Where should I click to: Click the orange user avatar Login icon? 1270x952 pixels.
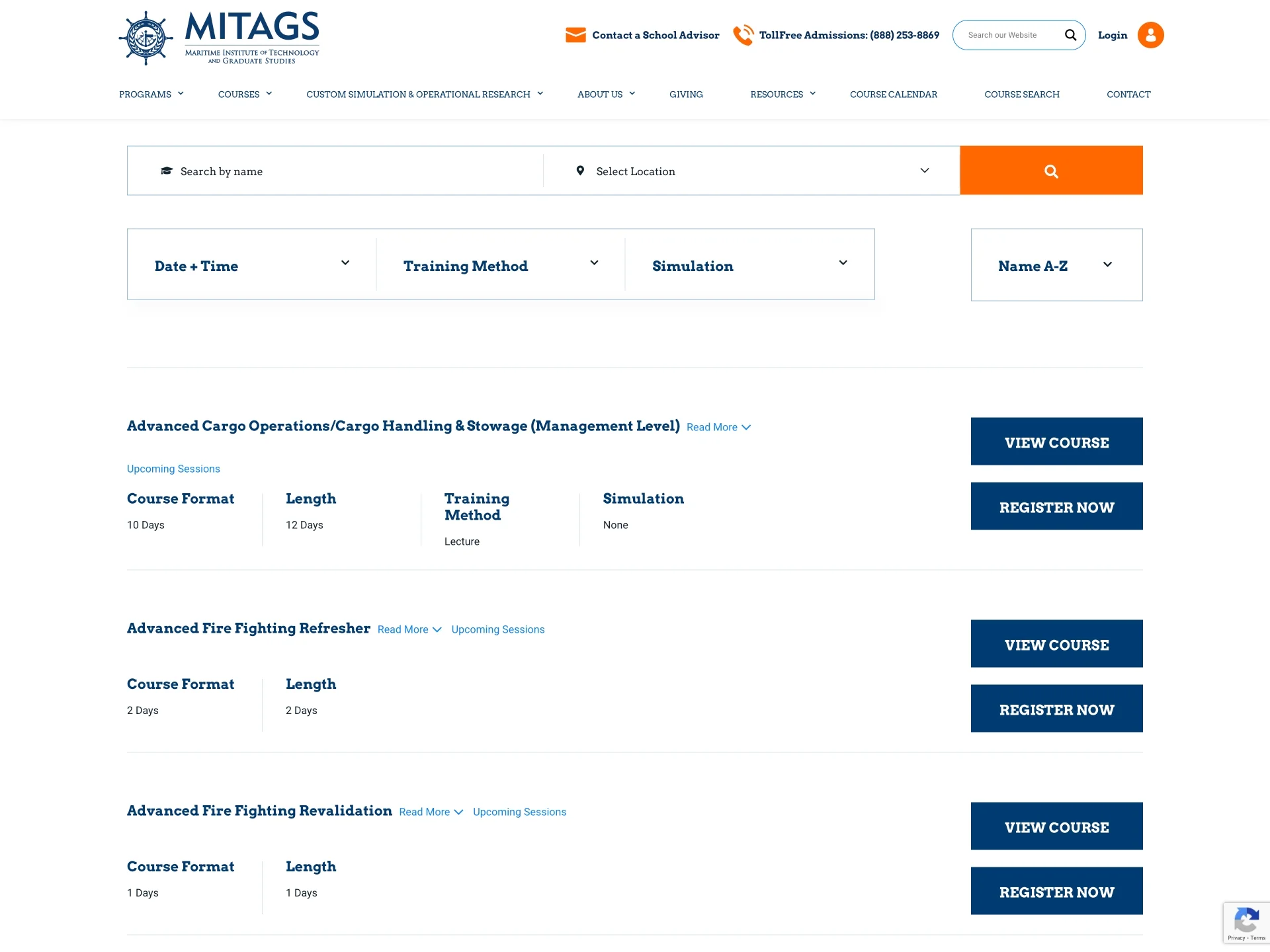(x=1150, y=34)
